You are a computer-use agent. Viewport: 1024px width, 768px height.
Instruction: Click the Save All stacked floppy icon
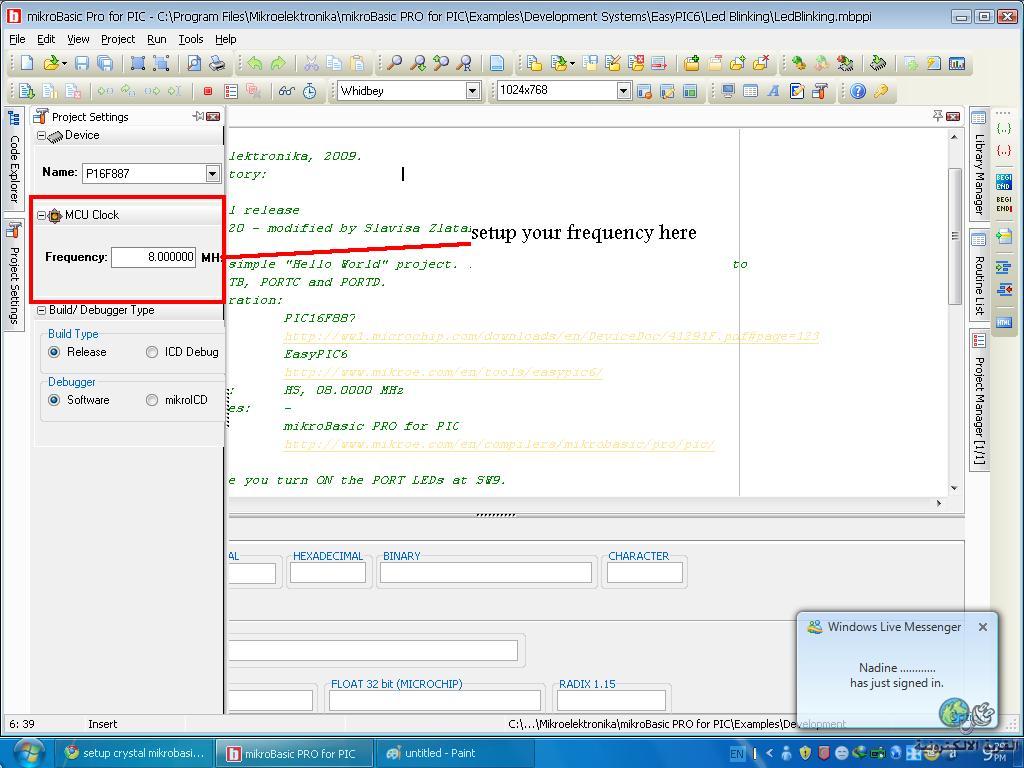click(104, 63)
